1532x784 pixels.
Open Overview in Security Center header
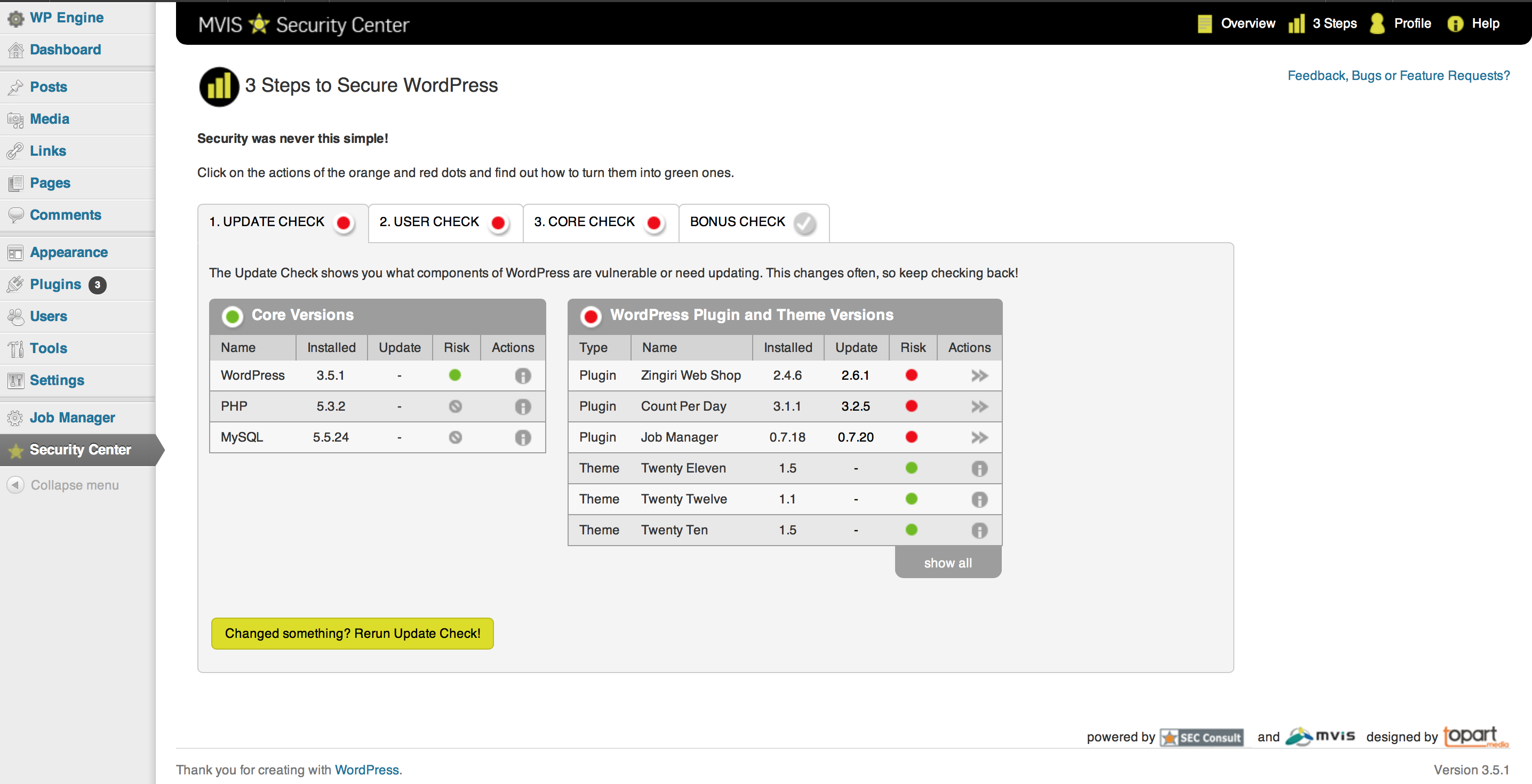point(1248,24)
